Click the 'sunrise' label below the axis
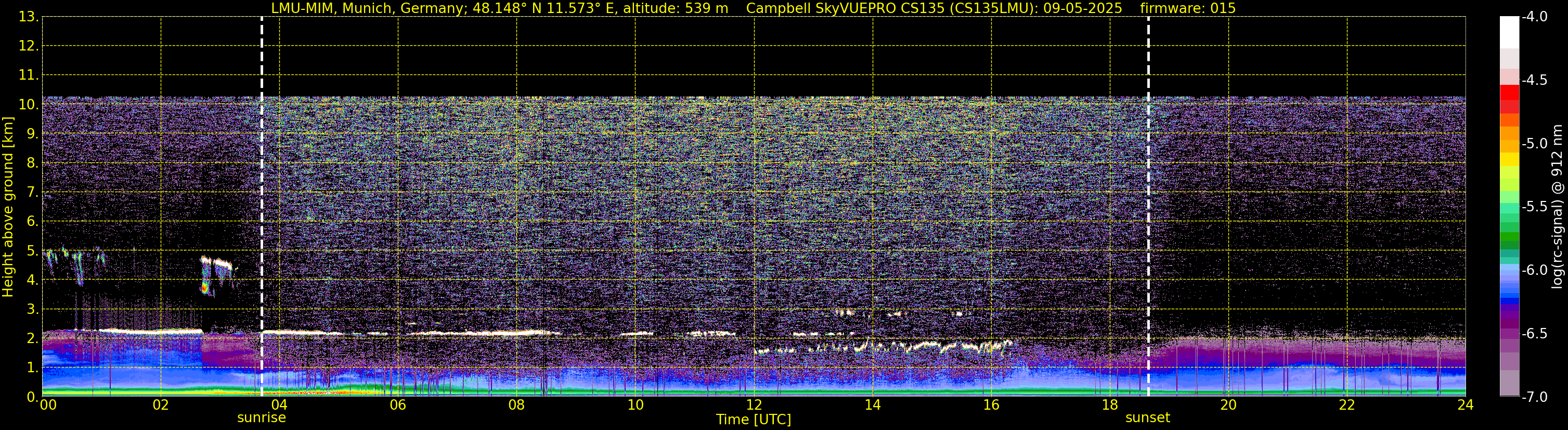 (261, 418)
